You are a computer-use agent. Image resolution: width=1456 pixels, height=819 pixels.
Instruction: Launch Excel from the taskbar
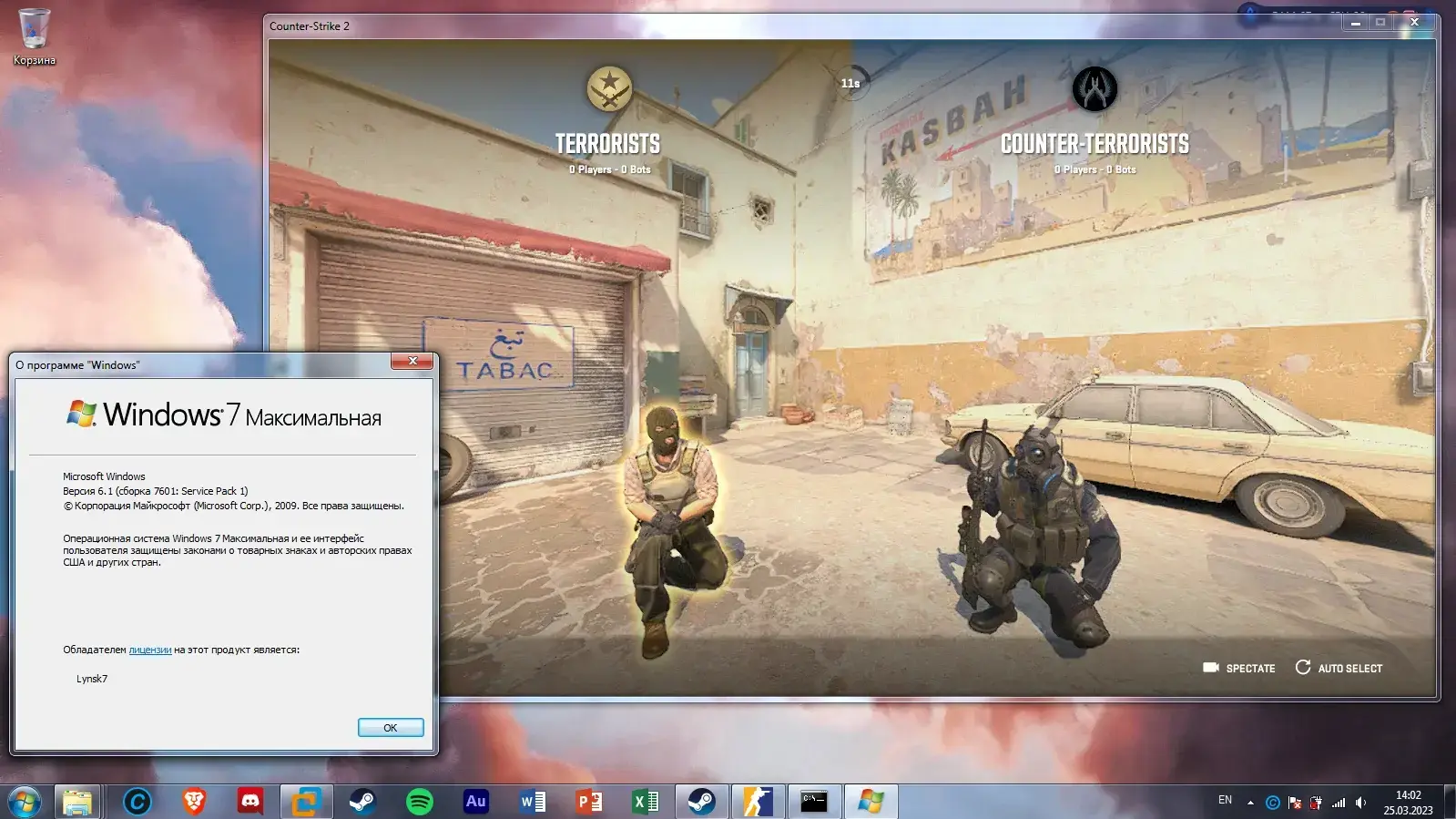tap(646, 802)
